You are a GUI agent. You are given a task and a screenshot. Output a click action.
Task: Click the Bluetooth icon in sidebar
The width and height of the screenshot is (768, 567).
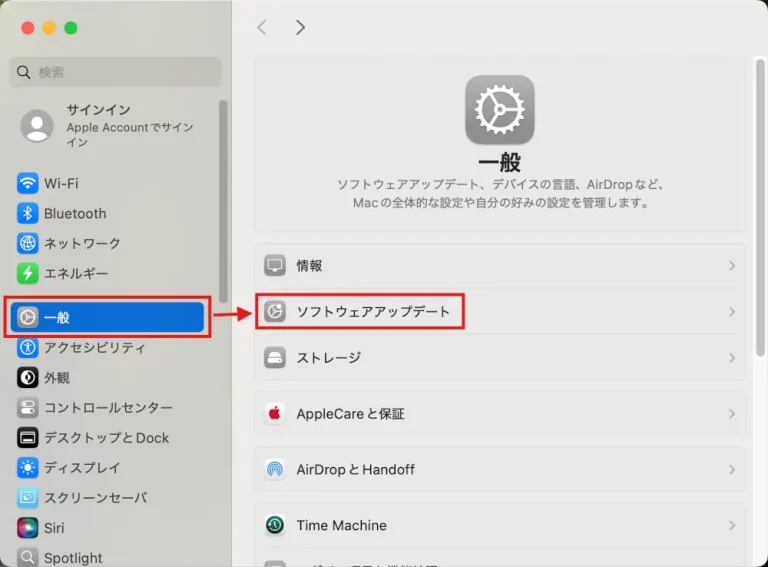27,213
